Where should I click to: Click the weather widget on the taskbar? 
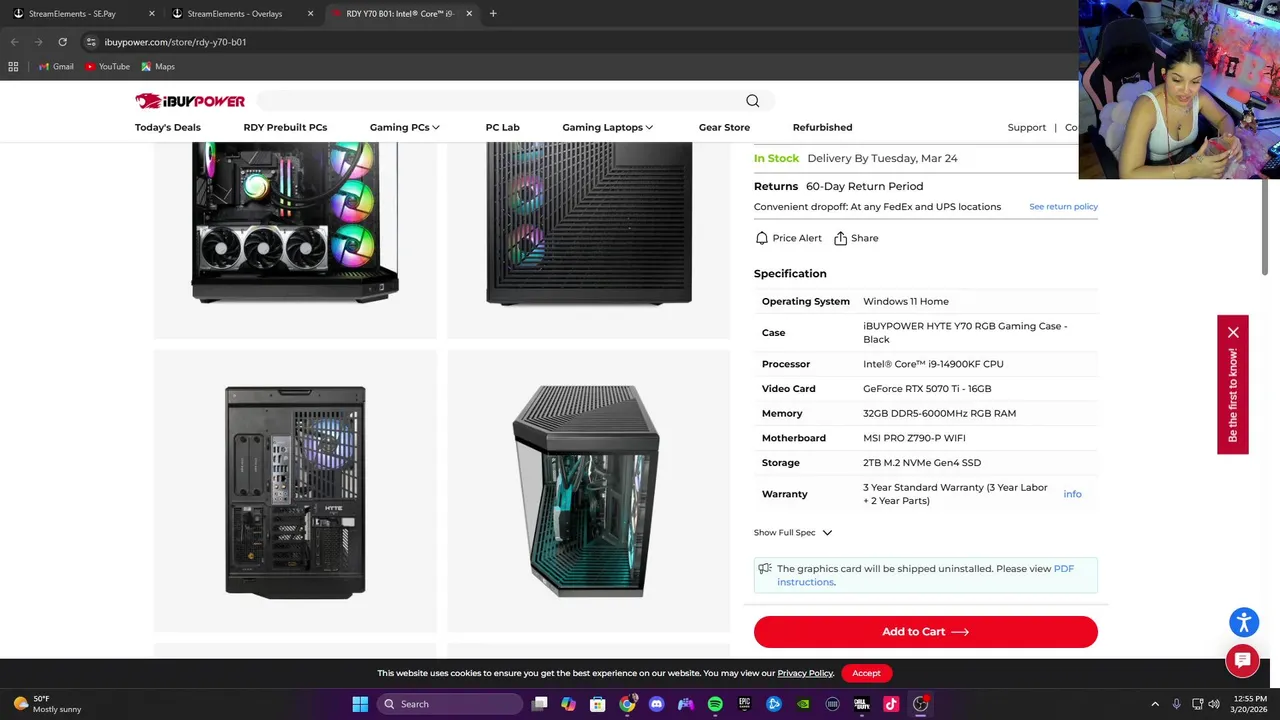(45, 704)
